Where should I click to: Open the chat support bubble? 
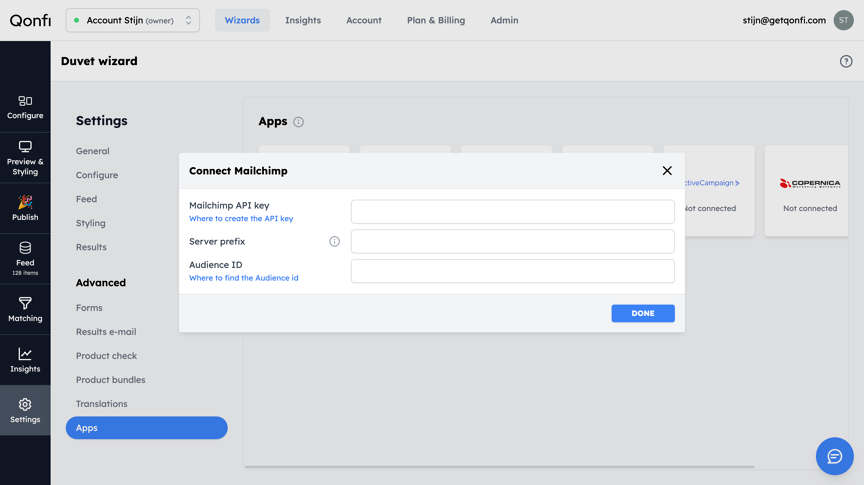834,456
